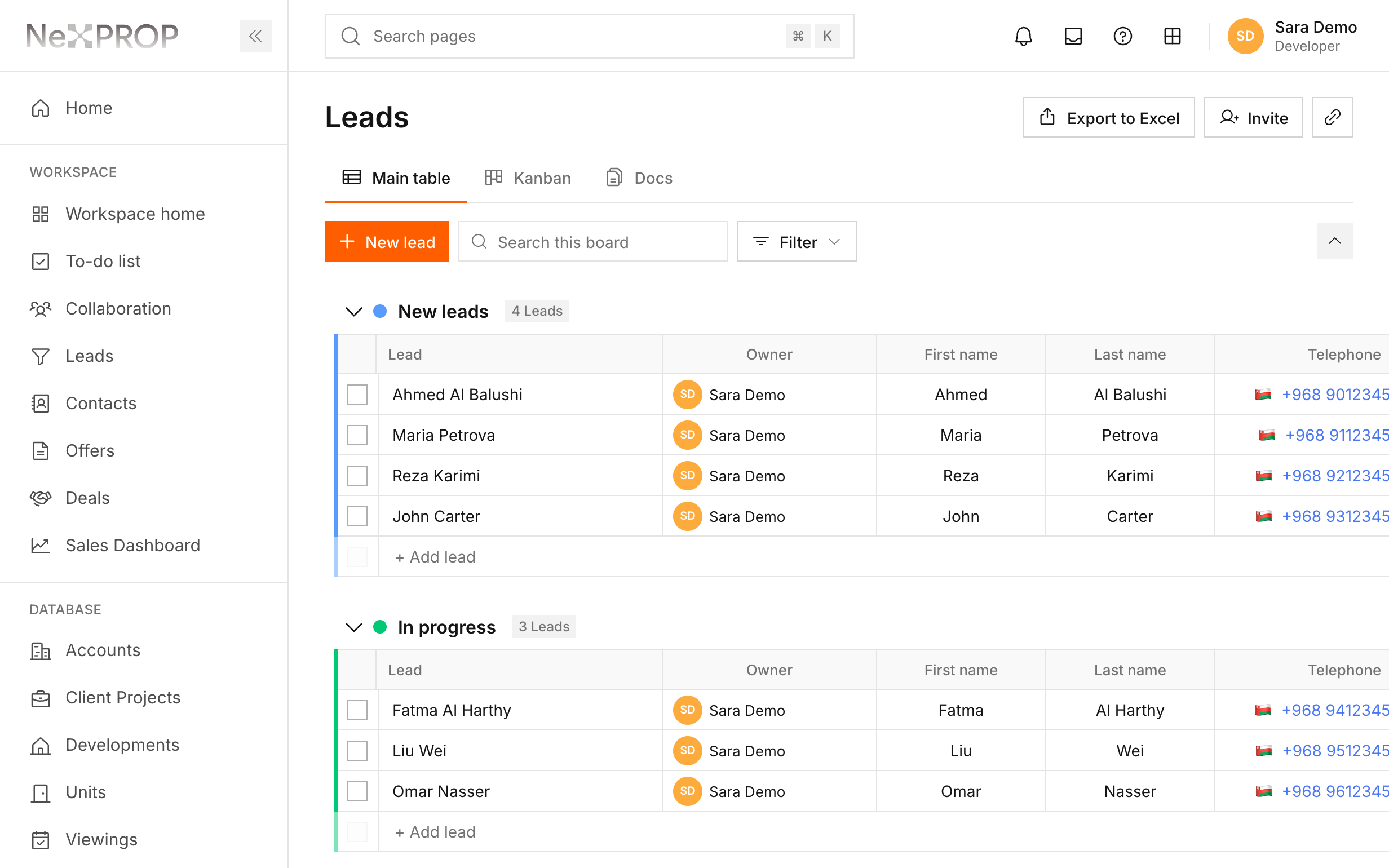Click the Invite button

coord(1254,117)
